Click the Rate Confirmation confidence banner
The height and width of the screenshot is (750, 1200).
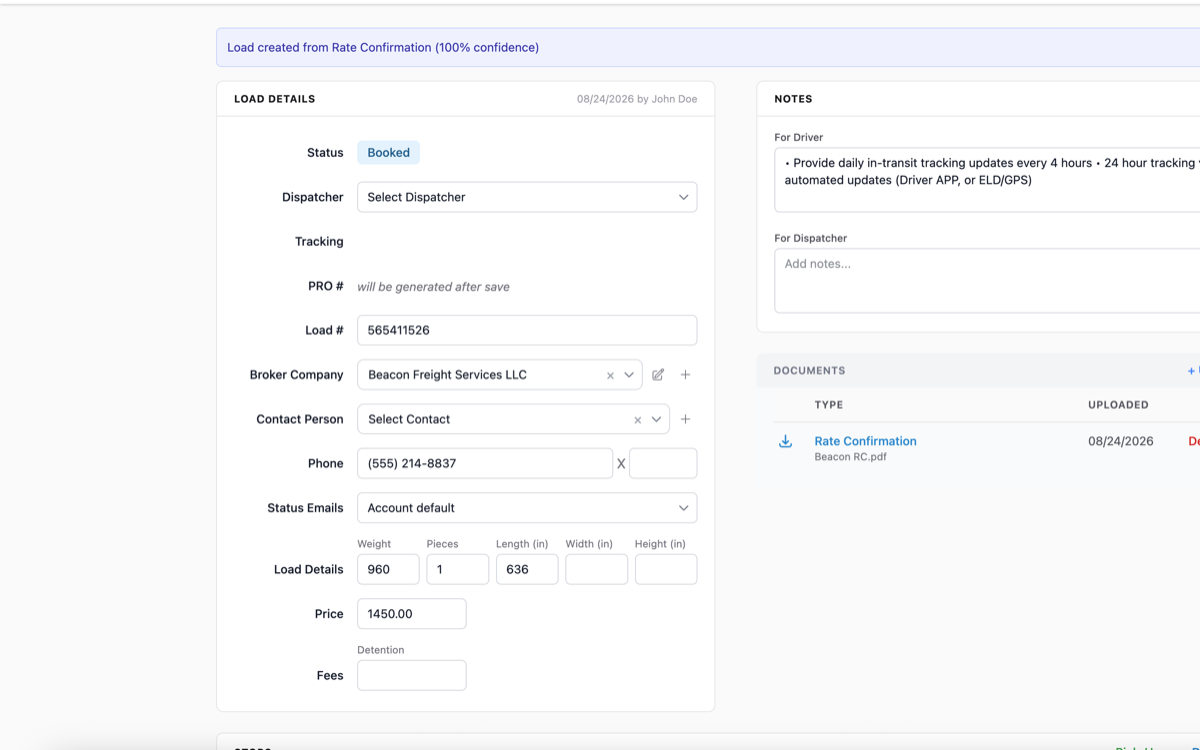coord(708,47)
